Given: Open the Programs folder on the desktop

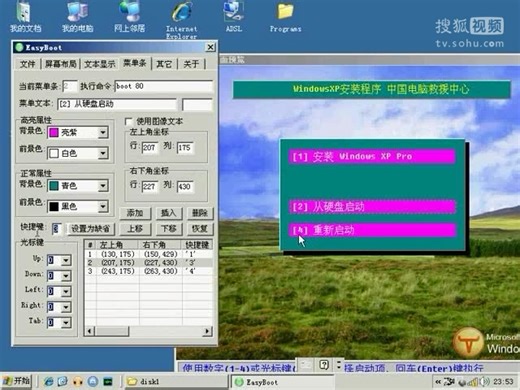Looking at the screenshot, I should point(286,17).
